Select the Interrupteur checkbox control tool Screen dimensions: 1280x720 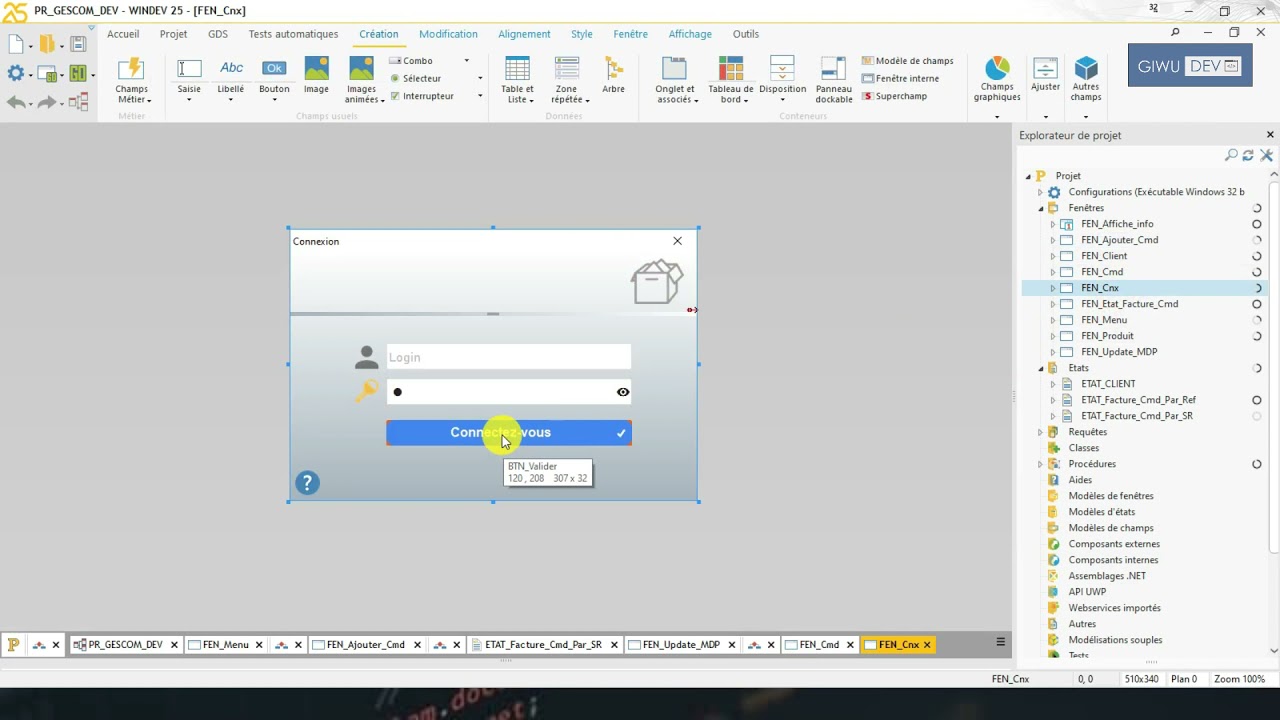(x=423, y=96)
